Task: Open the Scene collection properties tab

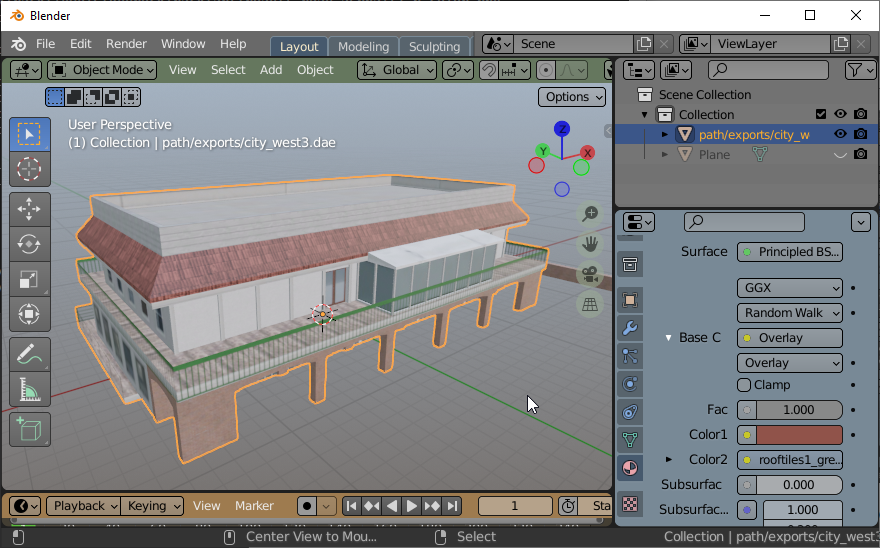Action: tap(630, 264)
